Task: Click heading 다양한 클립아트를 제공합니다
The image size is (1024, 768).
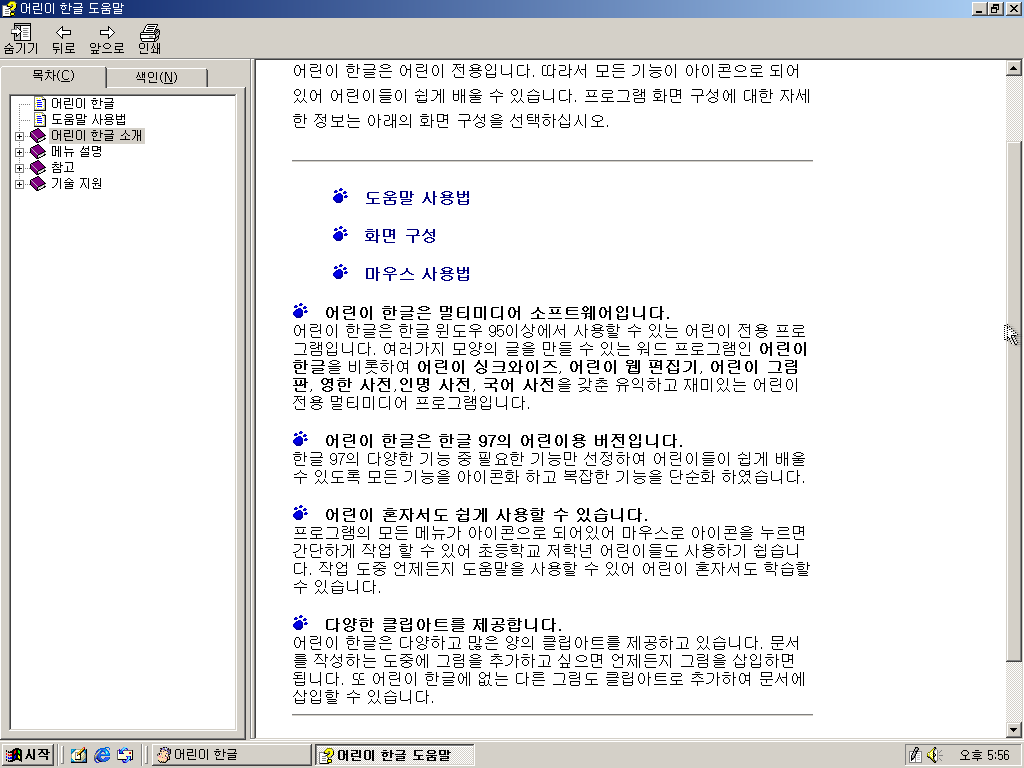Action: pos(443,624)
